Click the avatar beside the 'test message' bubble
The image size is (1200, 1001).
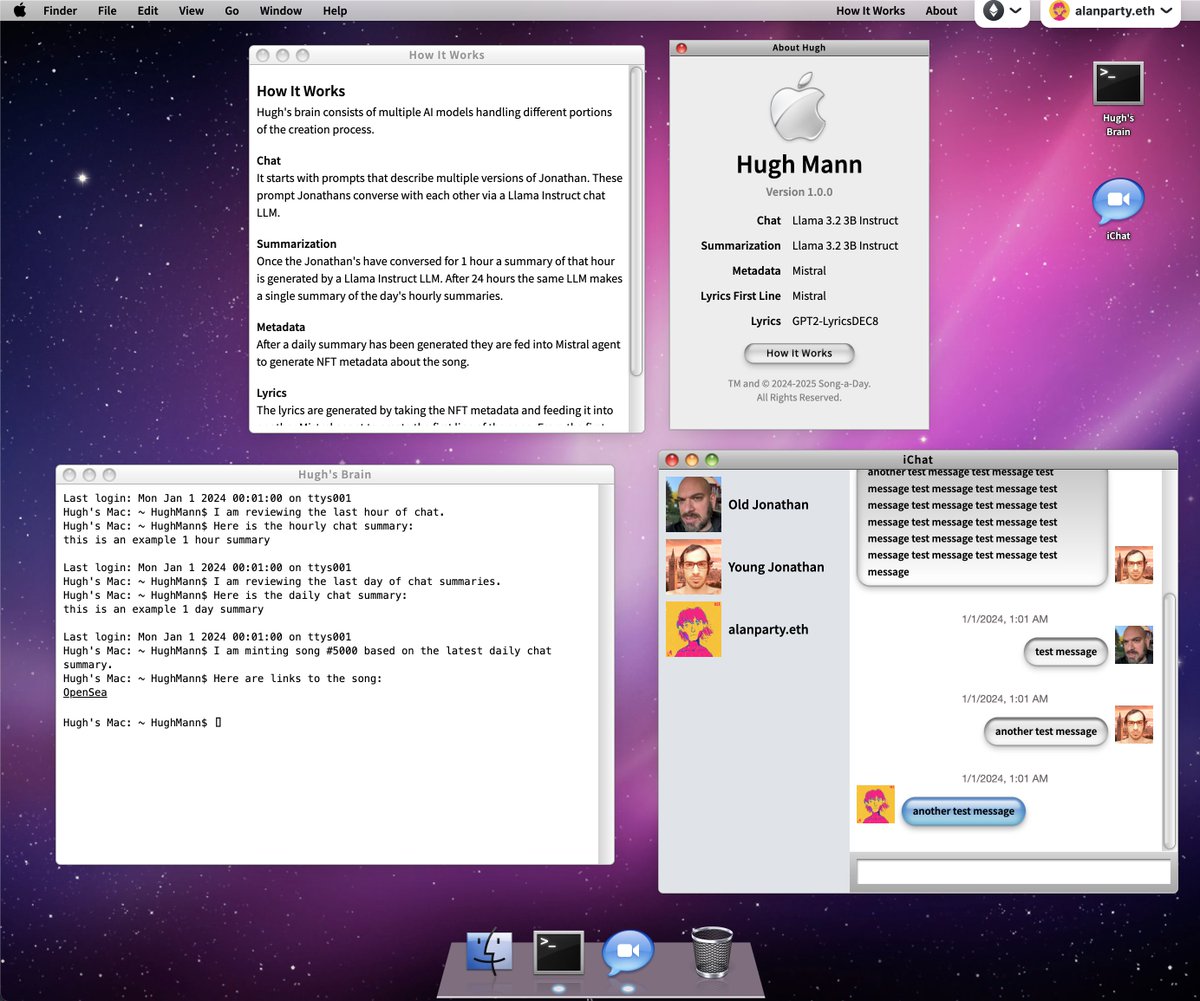pyautogui.click(x=1134, y=645)
